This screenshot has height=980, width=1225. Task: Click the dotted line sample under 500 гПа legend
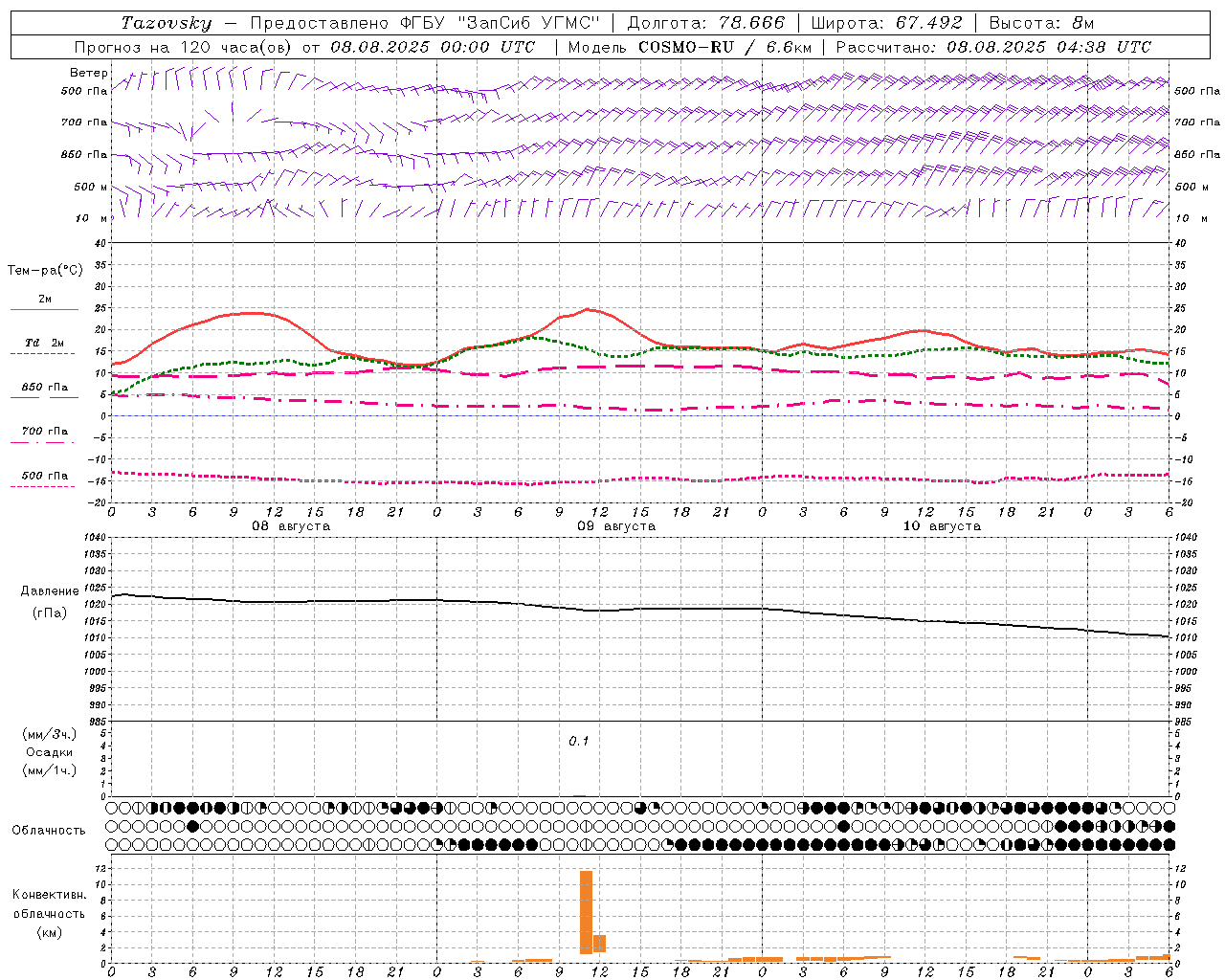tap(42, 487)
